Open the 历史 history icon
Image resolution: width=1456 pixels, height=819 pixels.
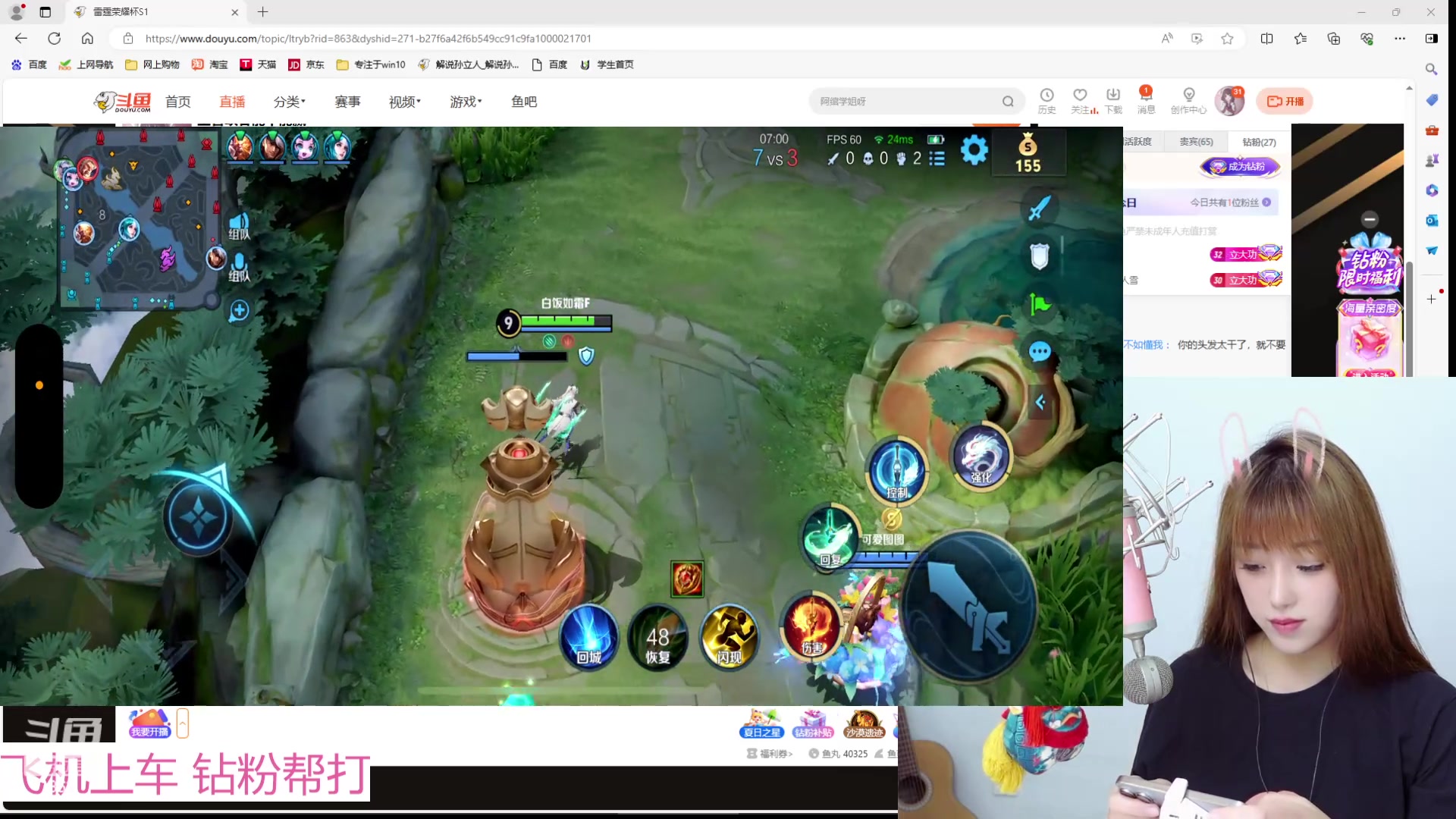(x=1046, y=100)
